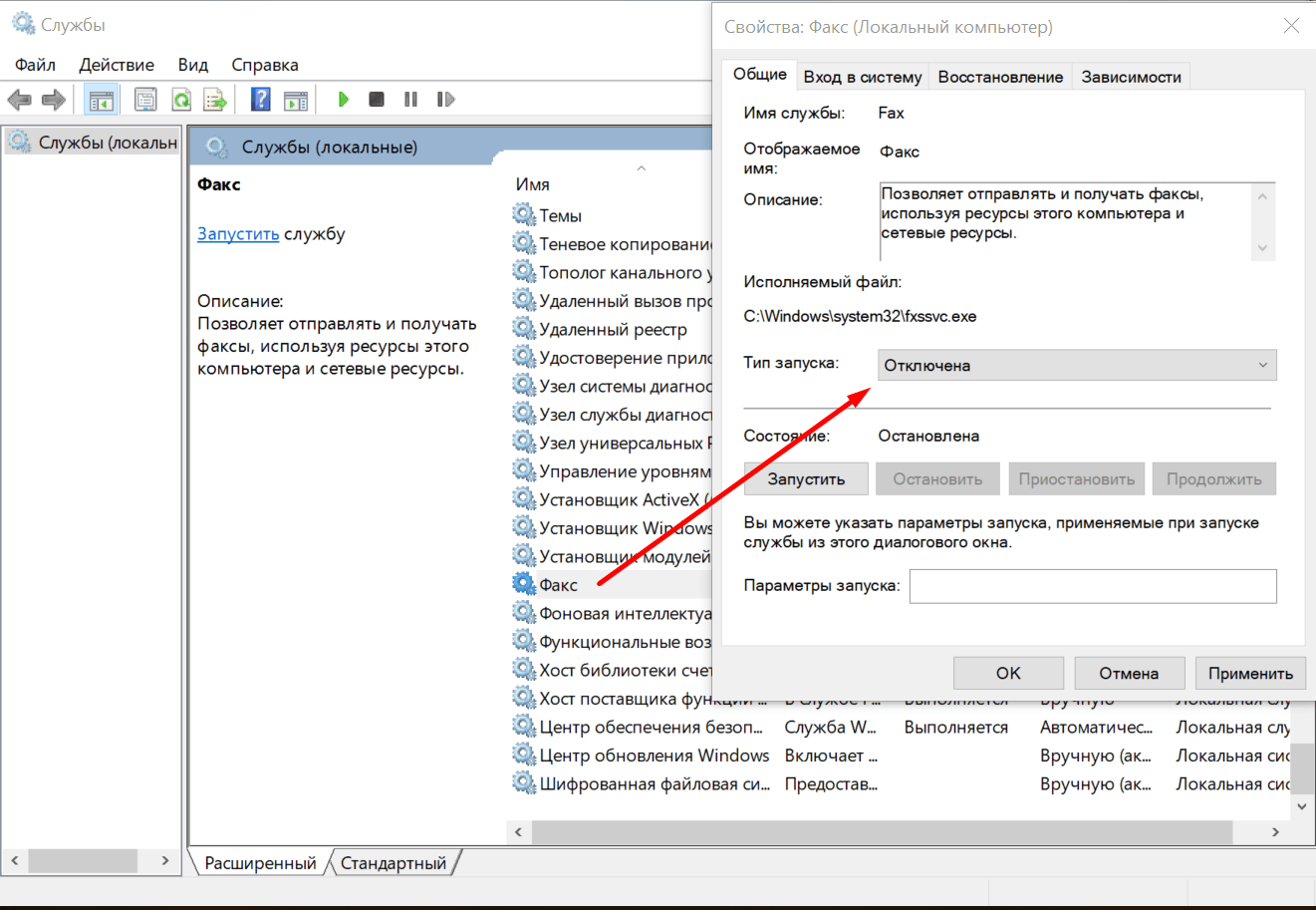Click the Forward arrow in toolbar
Viewport: 1316px width, 910px height.
(54, 100)
